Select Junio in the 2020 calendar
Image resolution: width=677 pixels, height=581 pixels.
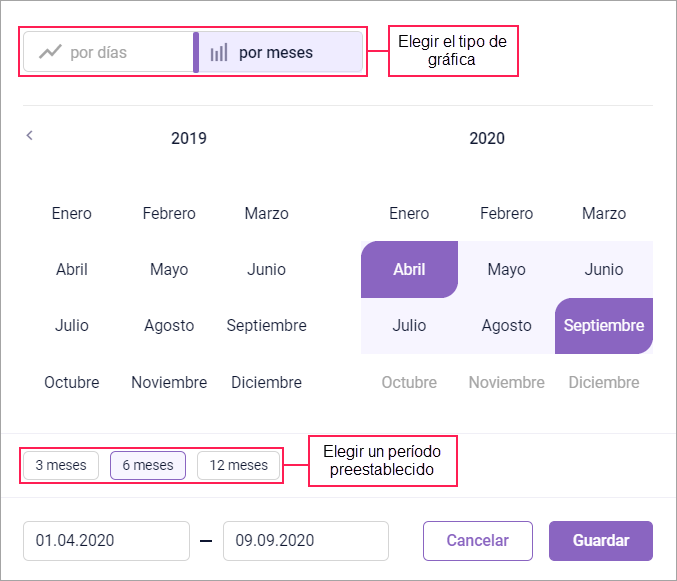click(x=604, y=269)
